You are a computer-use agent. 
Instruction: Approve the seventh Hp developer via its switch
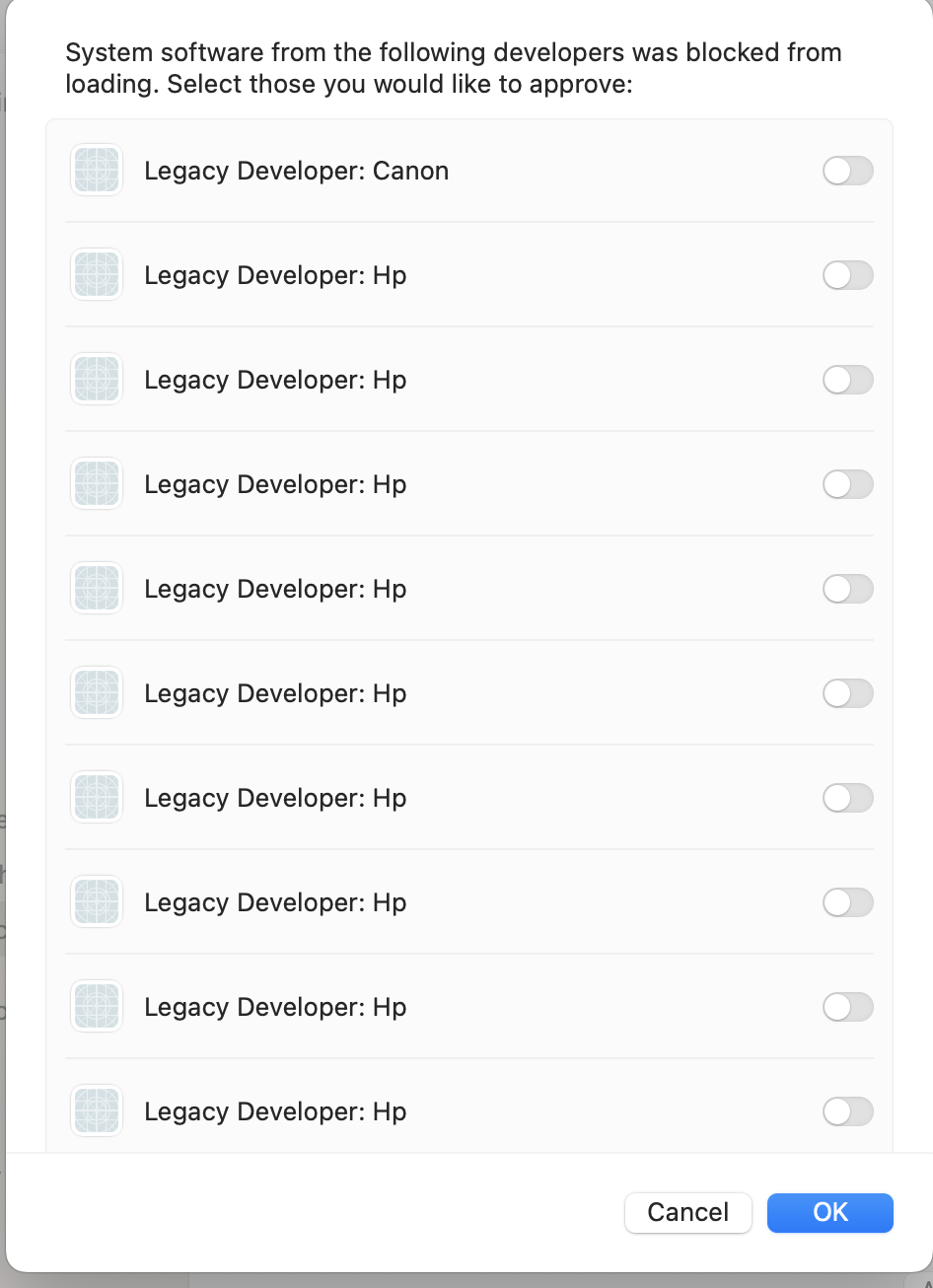coord(848,902)
